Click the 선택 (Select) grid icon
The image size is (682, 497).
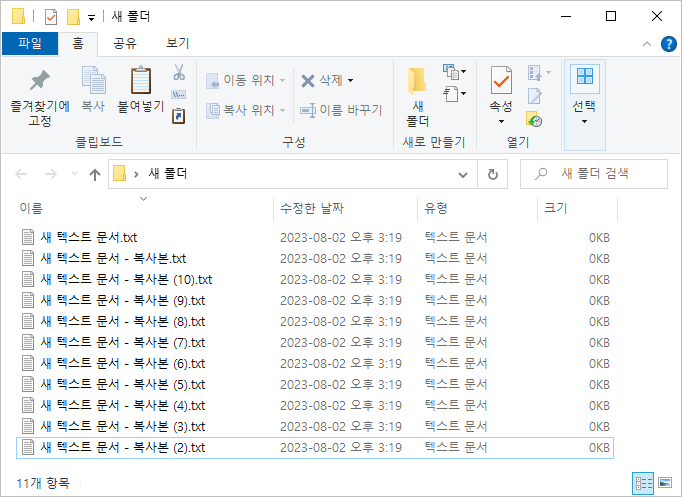585,77
